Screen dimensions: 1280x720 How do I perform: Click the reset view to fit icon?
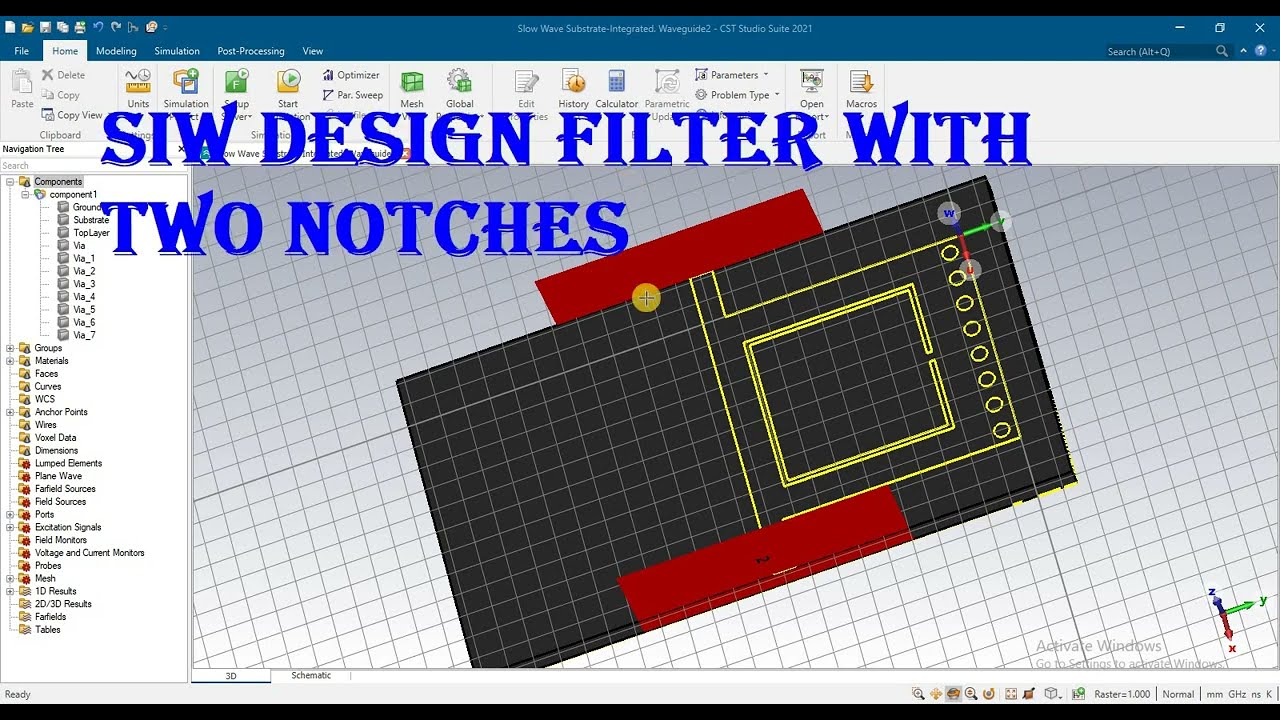1011,694
